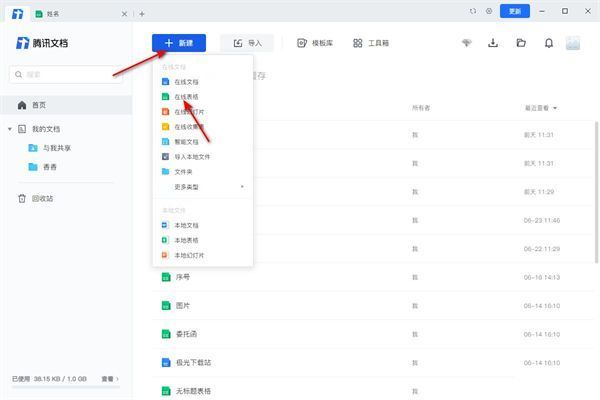The height and width of the screenshot is (400, 600).
Task: Choose 智能文档 in the new menu
Action: pos(188,142)
